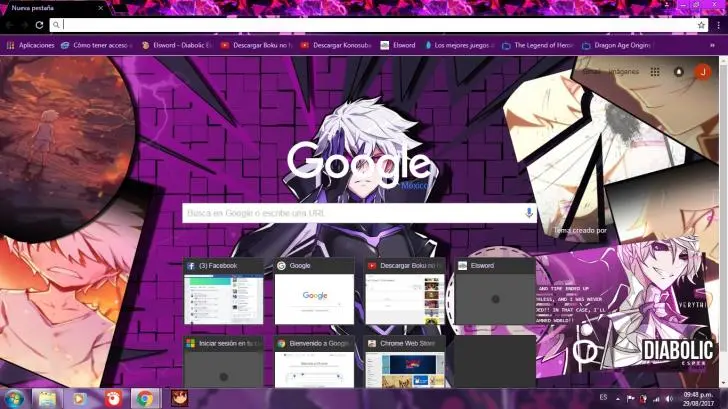
Task: Click the voice search microphone icon
Action: 529,213
